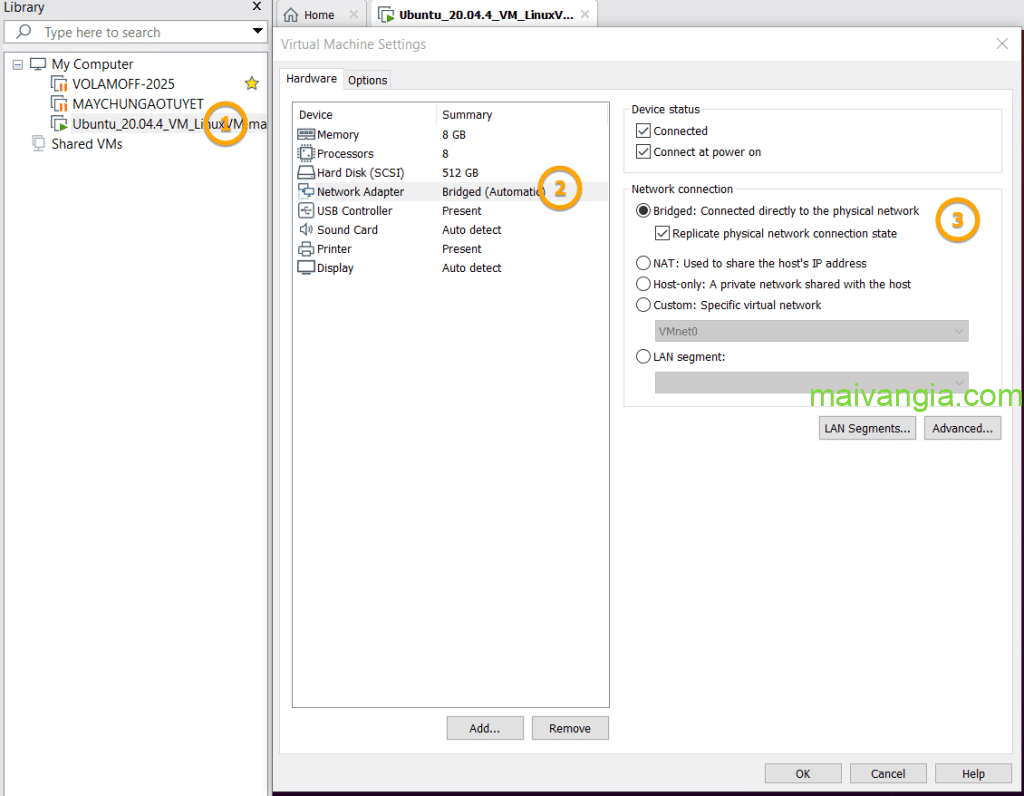Open the VMnet0 custom network dropdown
Image resolution: width=1024 pixels, height=796 pixels.
811,331
